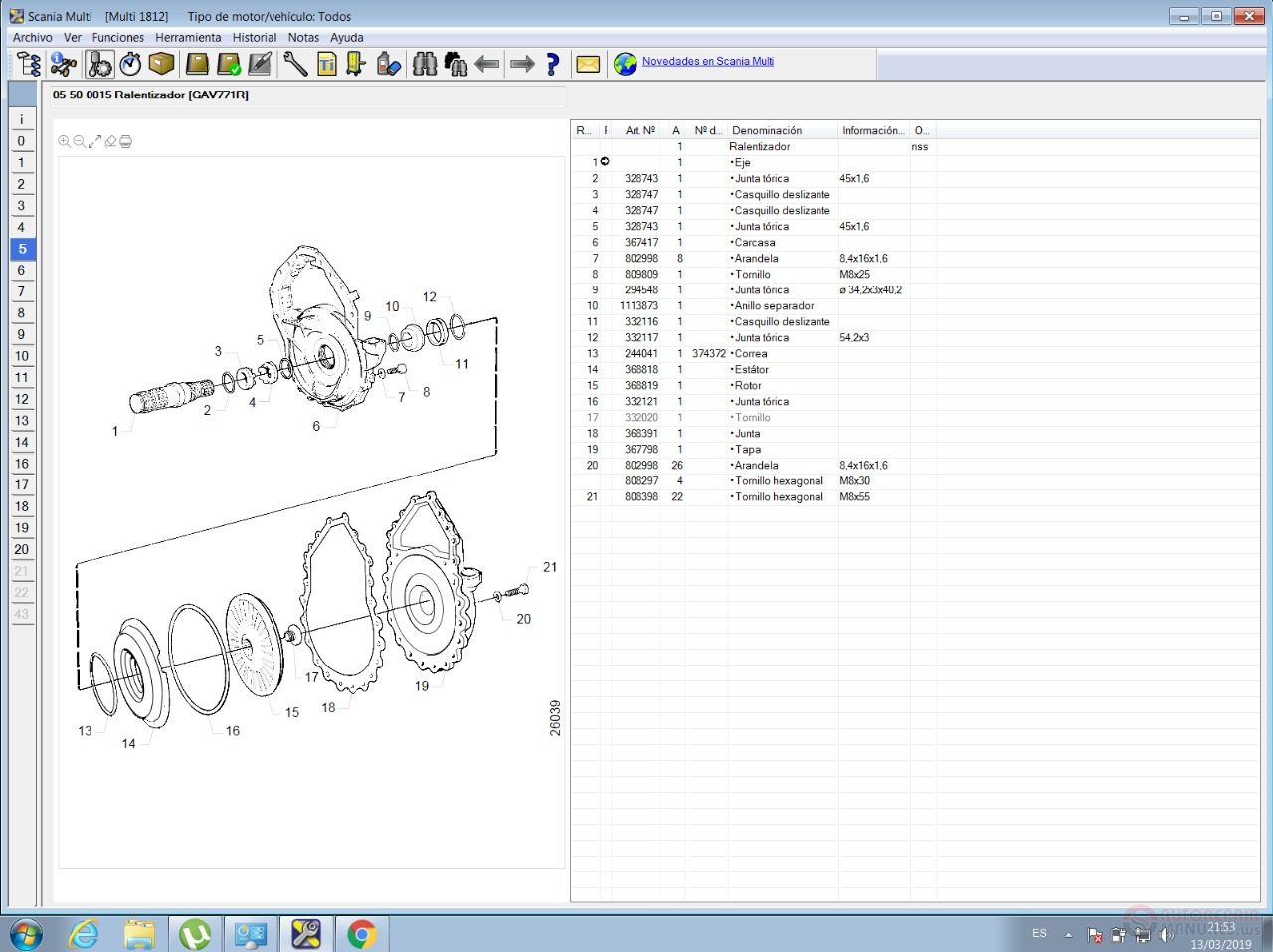Click the binoculars search icon in toolbar
The height and width of the screenshot is (952, 1273).
(425, 65)
